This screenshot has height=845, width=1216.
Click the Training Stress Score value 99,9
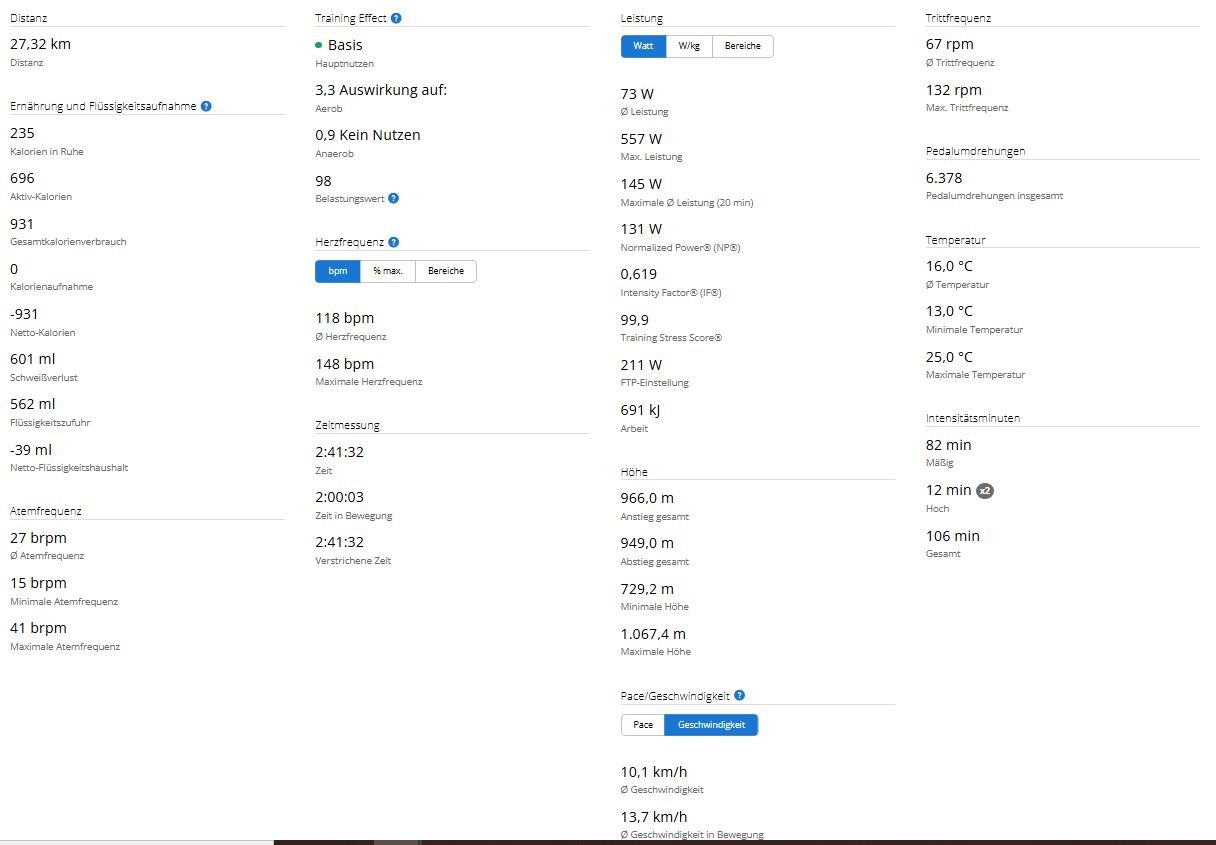[x=634, y=320]
